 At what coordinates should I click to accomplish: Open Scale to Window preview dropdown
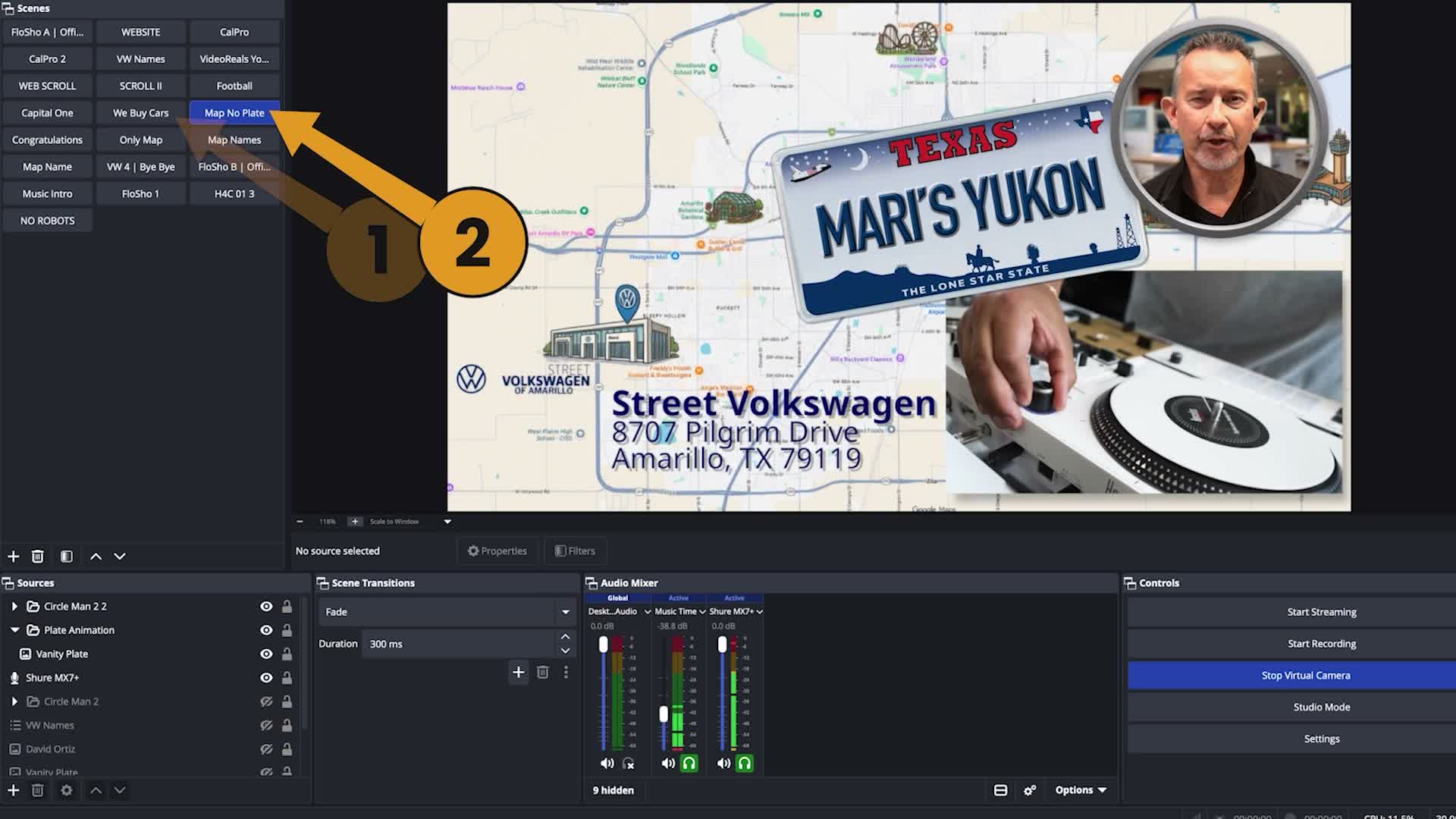[x=447, y=522]
